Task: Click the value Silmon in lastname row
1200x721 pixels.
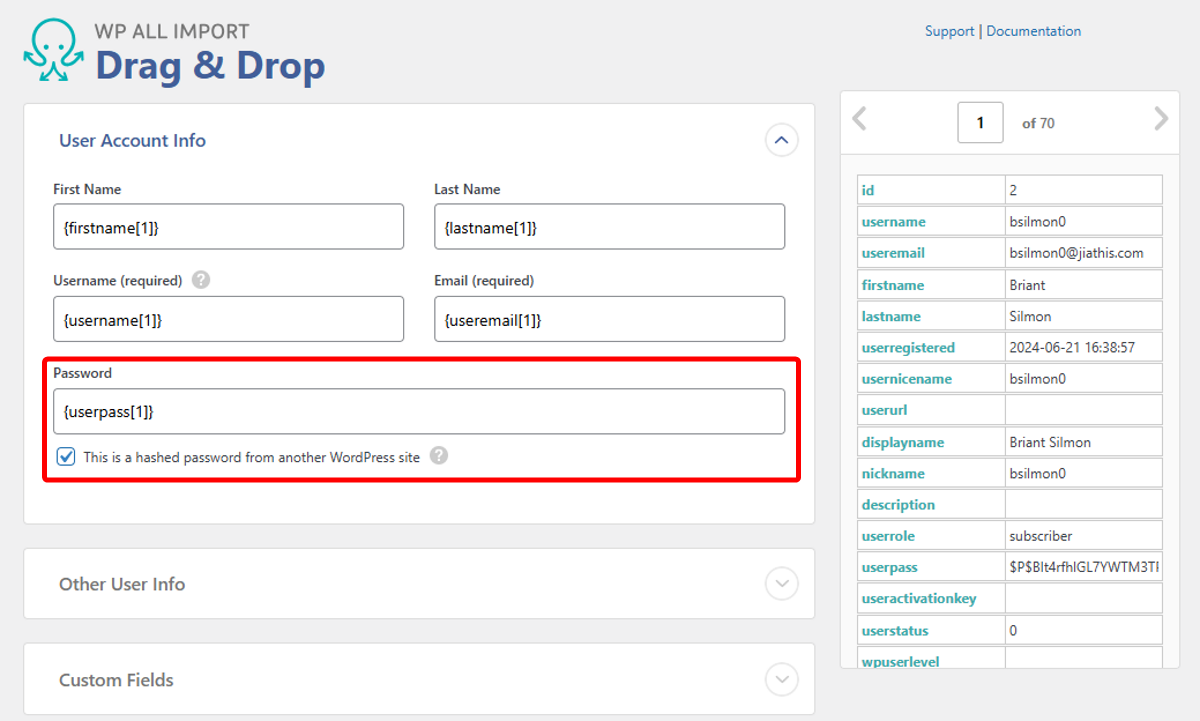Action: pyautogui.click(x=1030, y=316)
